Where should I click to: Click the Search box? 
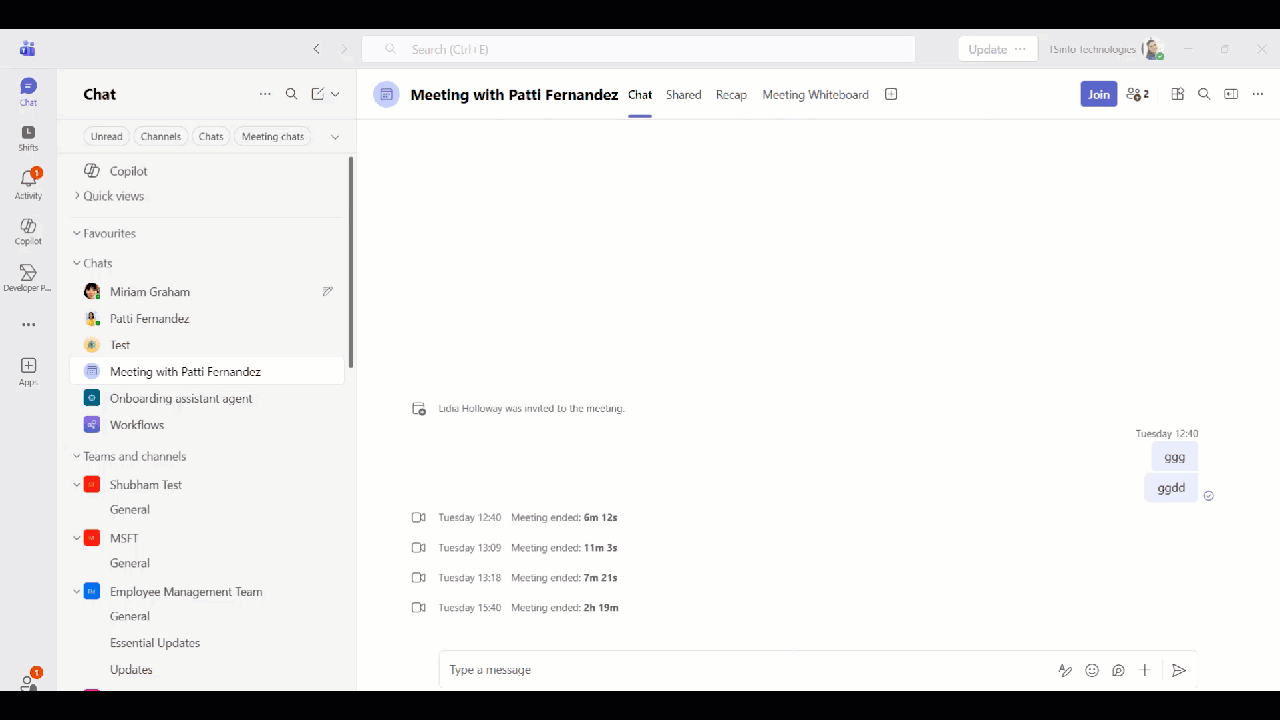638,49
